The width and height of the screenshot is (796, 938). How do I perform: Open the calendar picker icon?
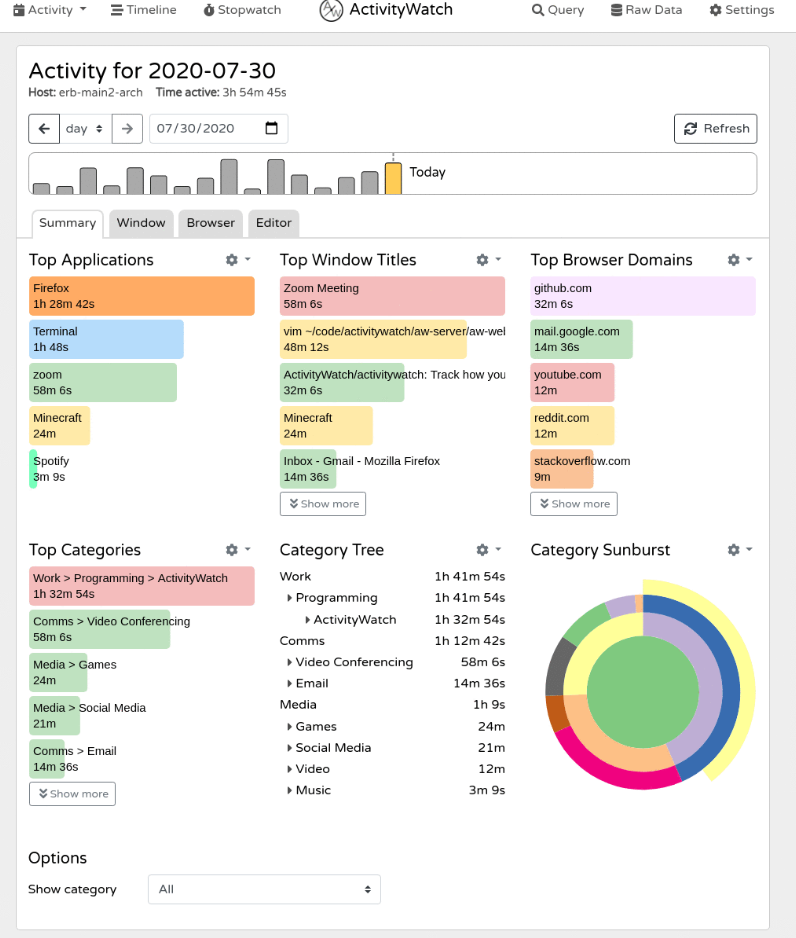pyautogui.click(x=272, y=128)
